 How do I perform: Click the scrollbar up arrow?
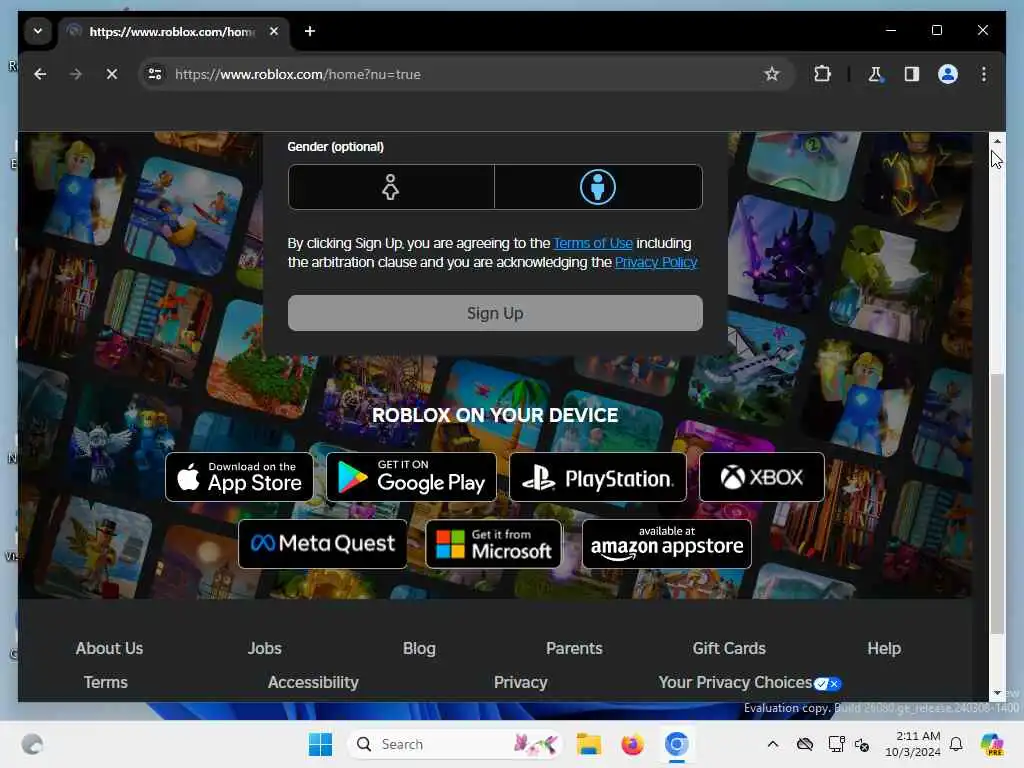997,140
